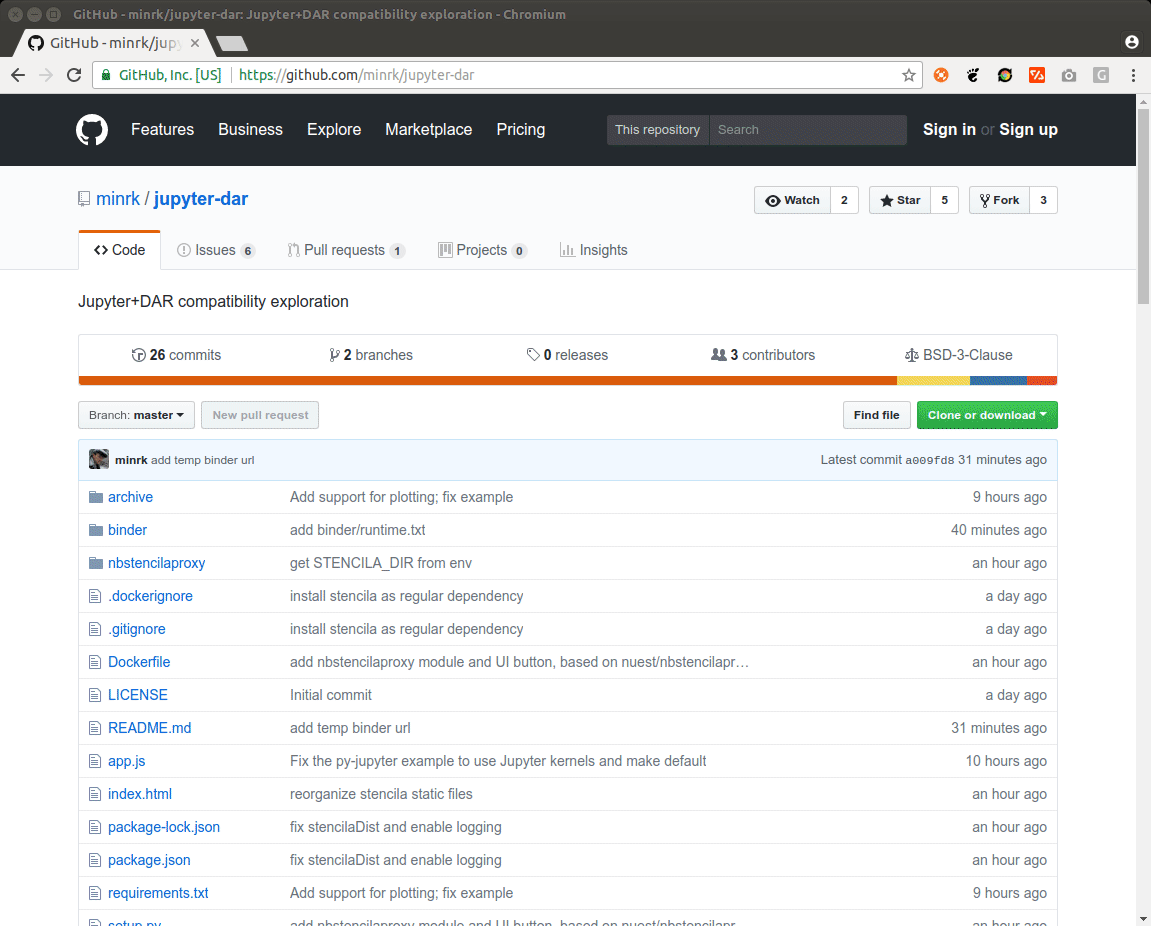Viewport: 1151px width, 926px height.
Task: Open the index.html file
Action: tap(139, 795)
